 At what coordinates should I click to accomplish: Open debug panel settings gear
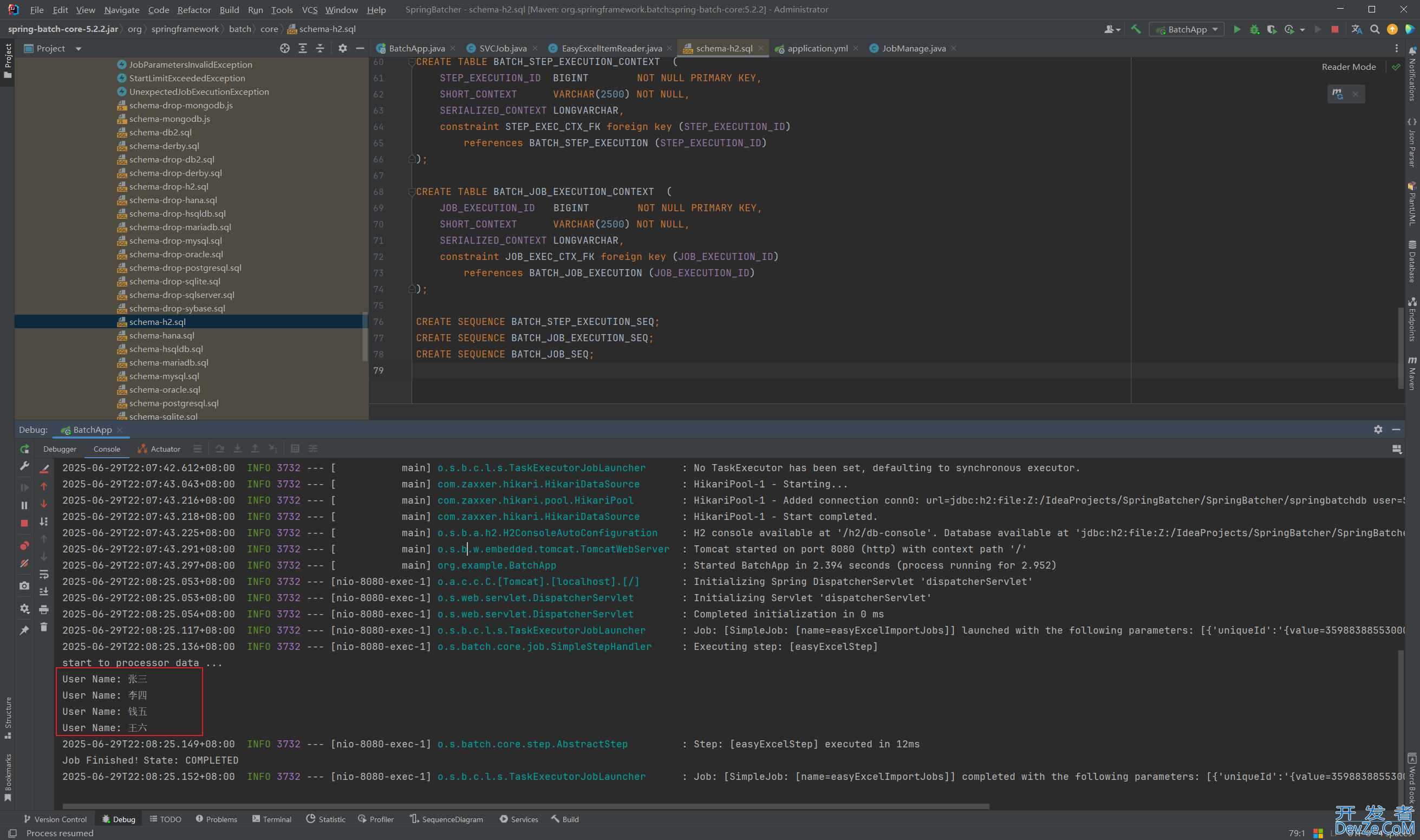pyautogui.click(x=1378, y=429)
